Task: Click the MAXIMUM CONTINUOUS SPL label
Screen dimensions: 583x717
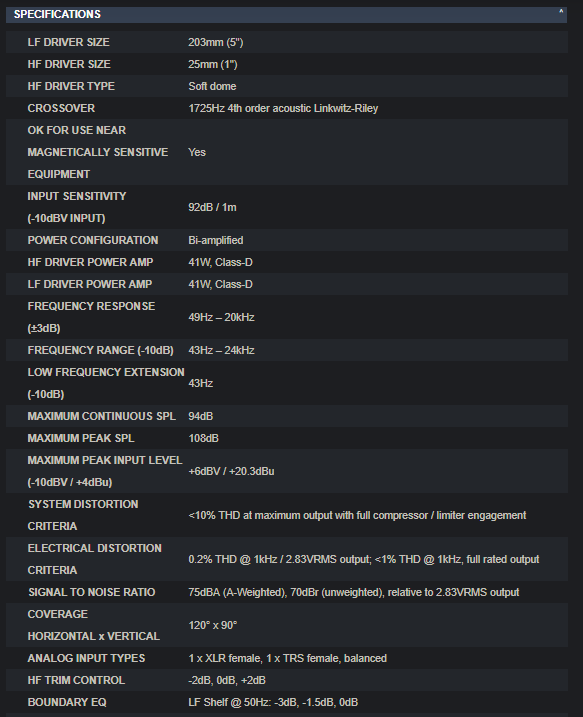Action: pos(102,416)
